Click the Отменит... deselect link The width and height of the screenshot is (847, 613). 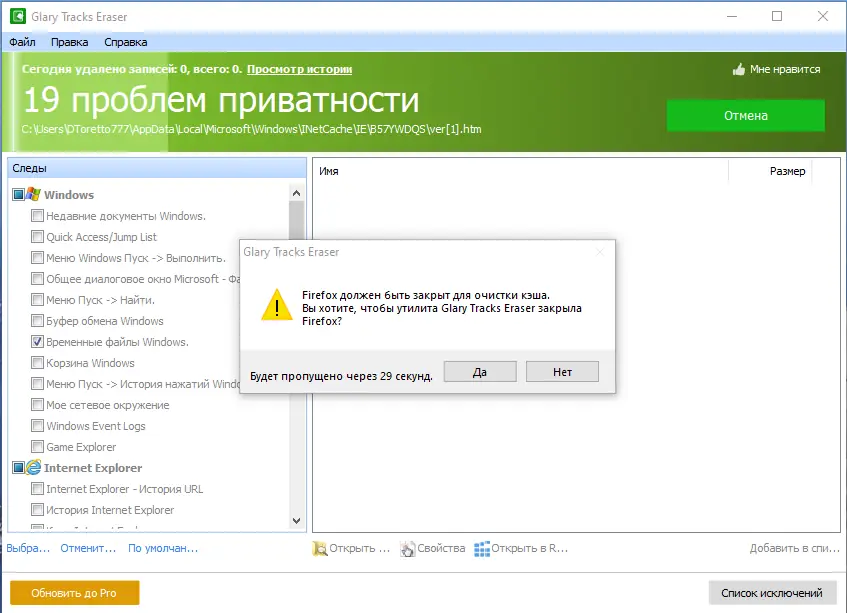click(x=88, y=548)
